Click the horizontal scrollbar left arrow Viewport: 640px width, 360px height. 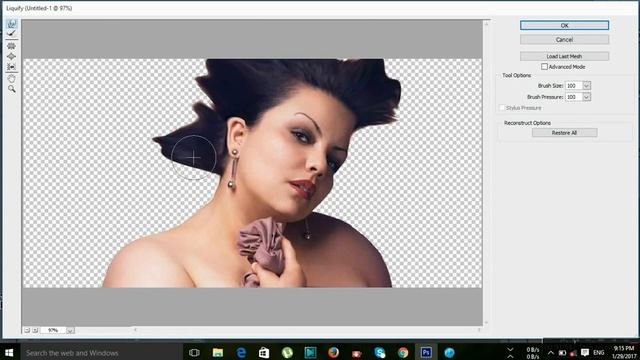[x=136, y=330]
